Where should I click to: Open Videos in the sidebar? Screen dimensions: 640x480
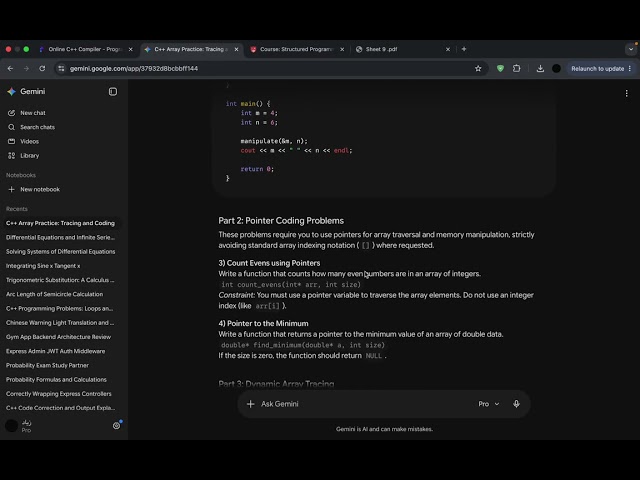point(29,141)
